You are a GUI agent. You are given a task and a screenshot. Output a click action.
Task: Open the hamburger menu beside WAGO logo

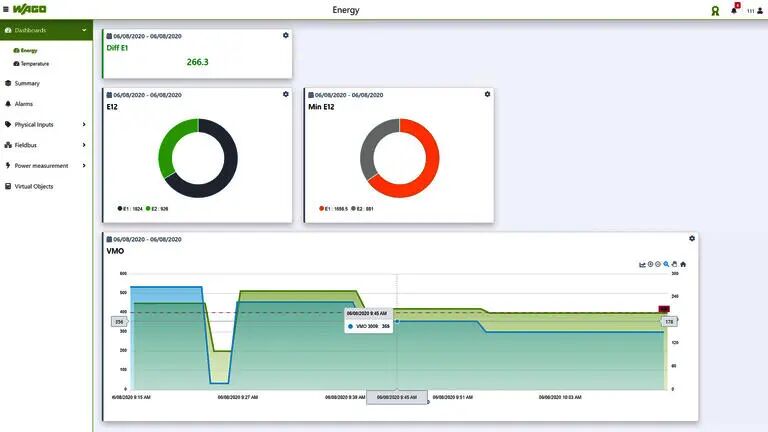coord(6,9)
